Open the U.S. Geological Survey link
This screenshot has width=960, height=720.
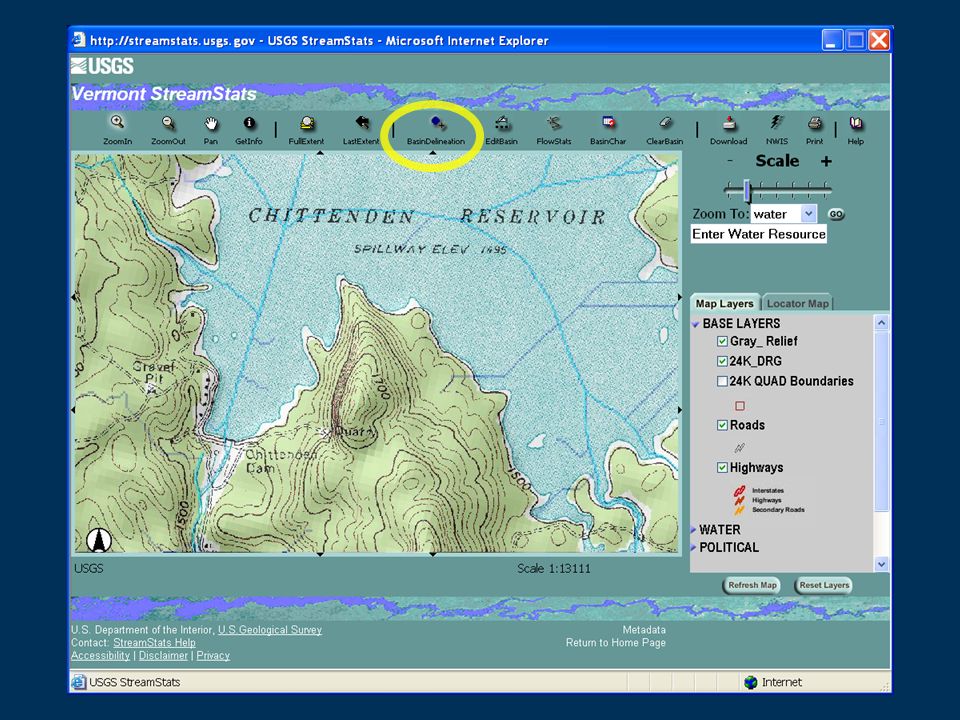point(269,629)
